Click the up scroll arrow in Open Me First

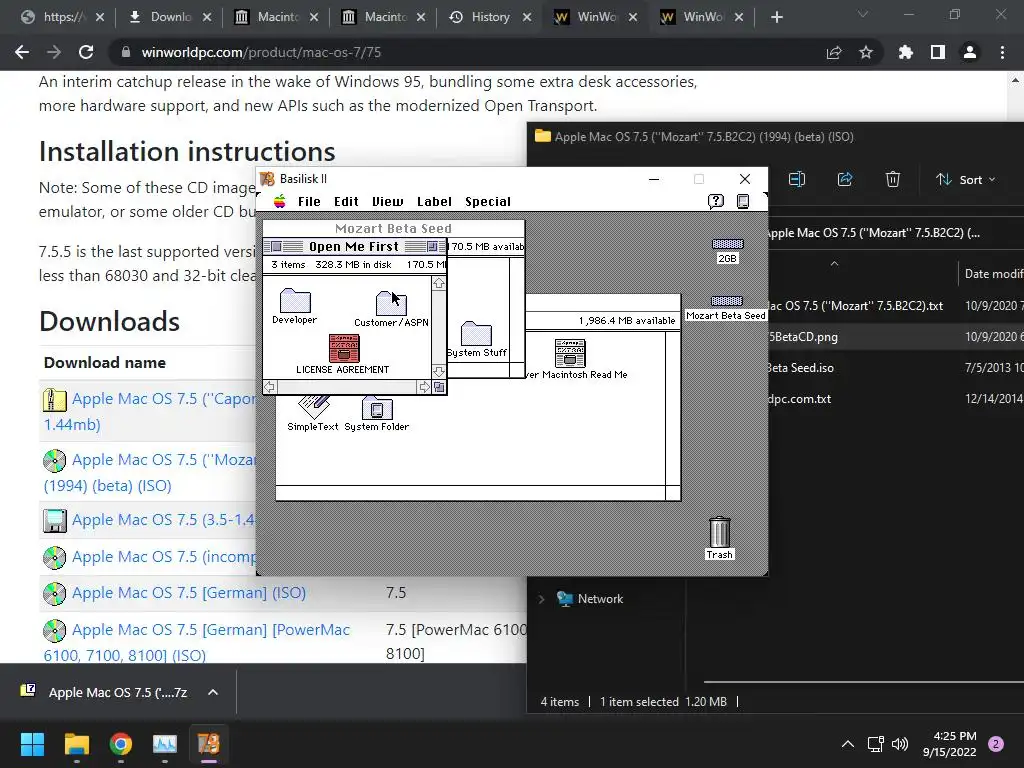[439, 283]
